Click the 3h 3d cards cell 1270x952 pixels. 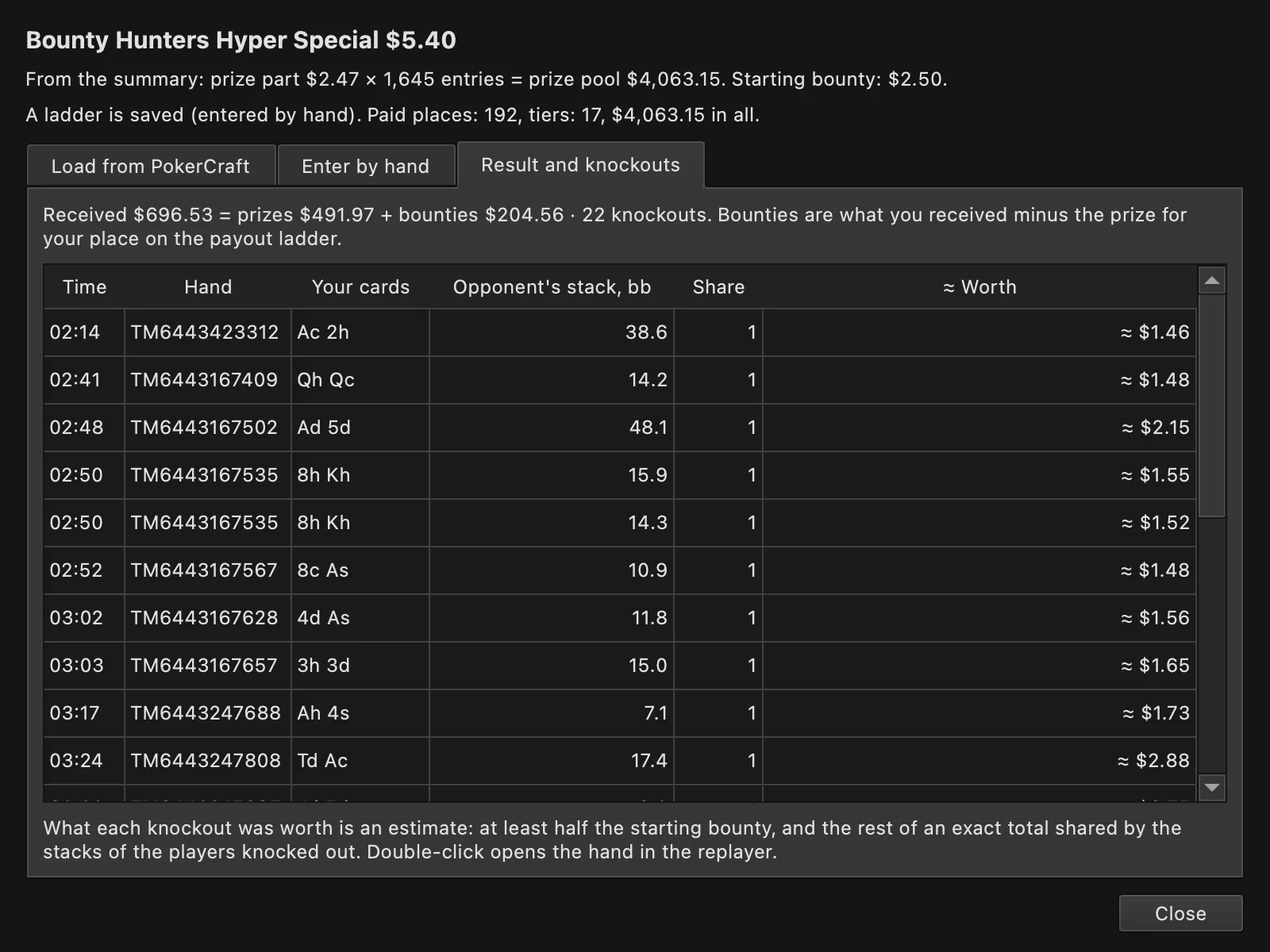tap(360, 666)
